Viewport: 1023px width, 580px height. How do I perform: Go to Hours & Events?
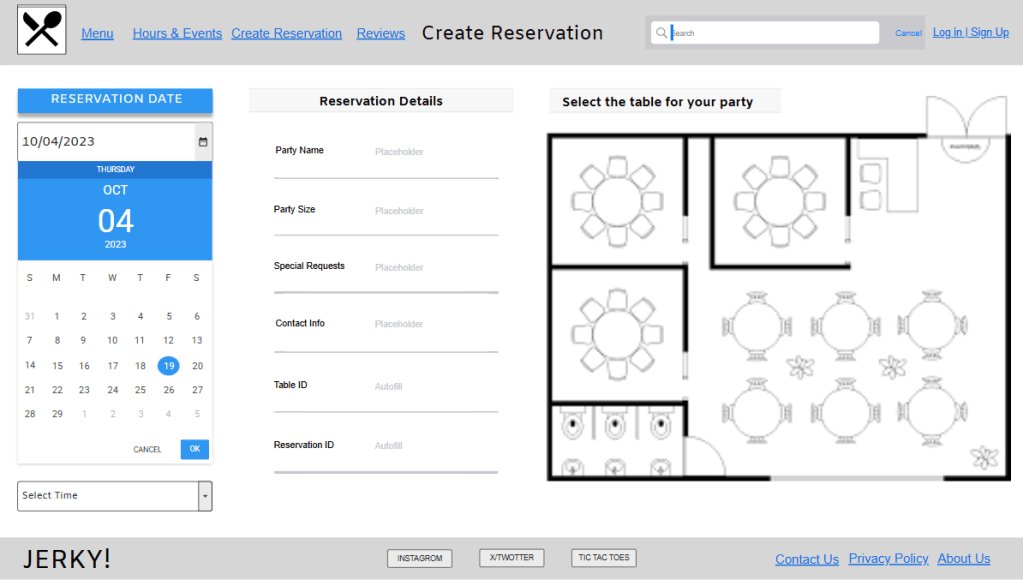tap(177, 33)
